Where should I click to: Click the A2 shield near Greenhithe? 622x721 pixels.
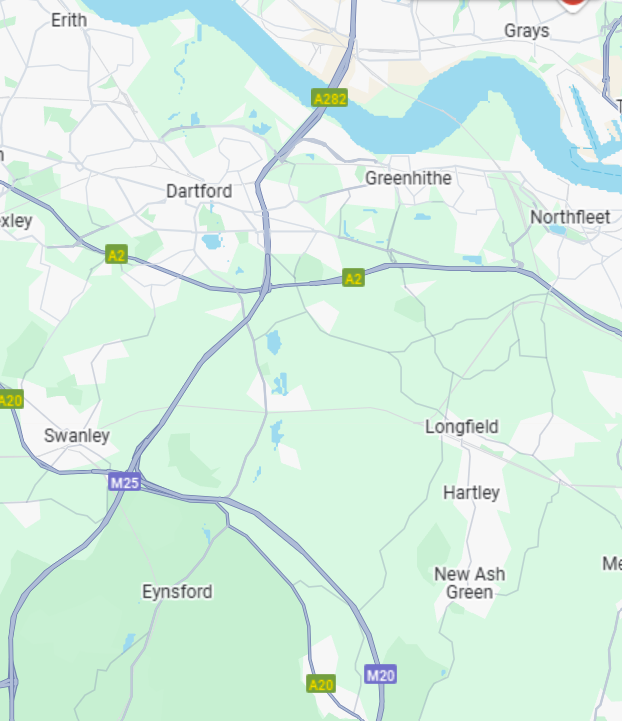(x=353, y=278)
